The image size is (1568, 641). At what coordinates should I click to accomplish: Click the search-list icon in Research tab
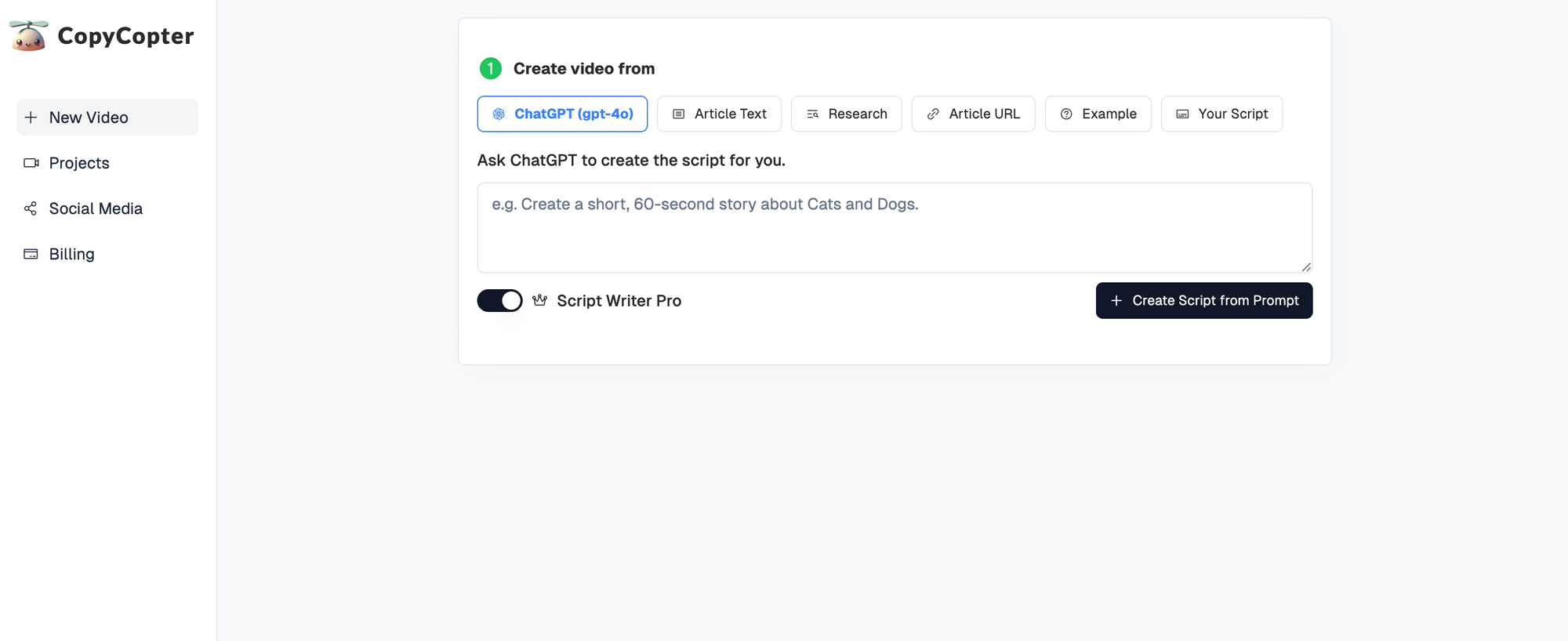[x=813, y=114]
